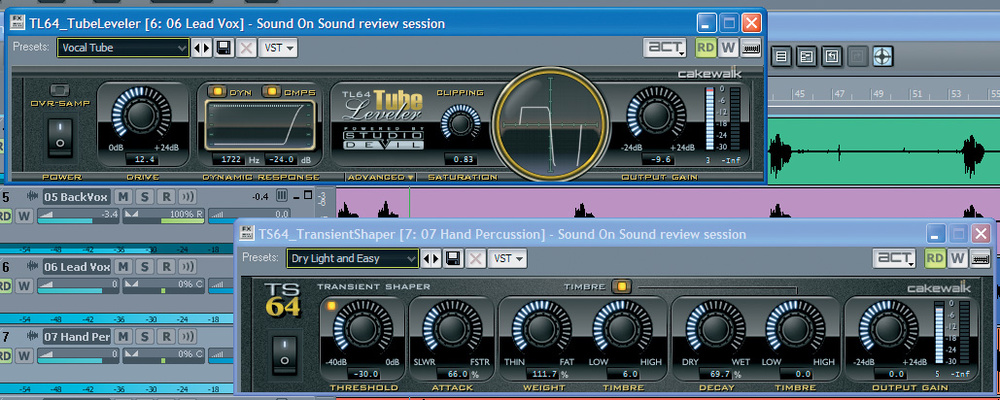This screenshot has height=400, width=1000.
Task: Enable automation Write in TransientShaper
Action: (957, 259)
